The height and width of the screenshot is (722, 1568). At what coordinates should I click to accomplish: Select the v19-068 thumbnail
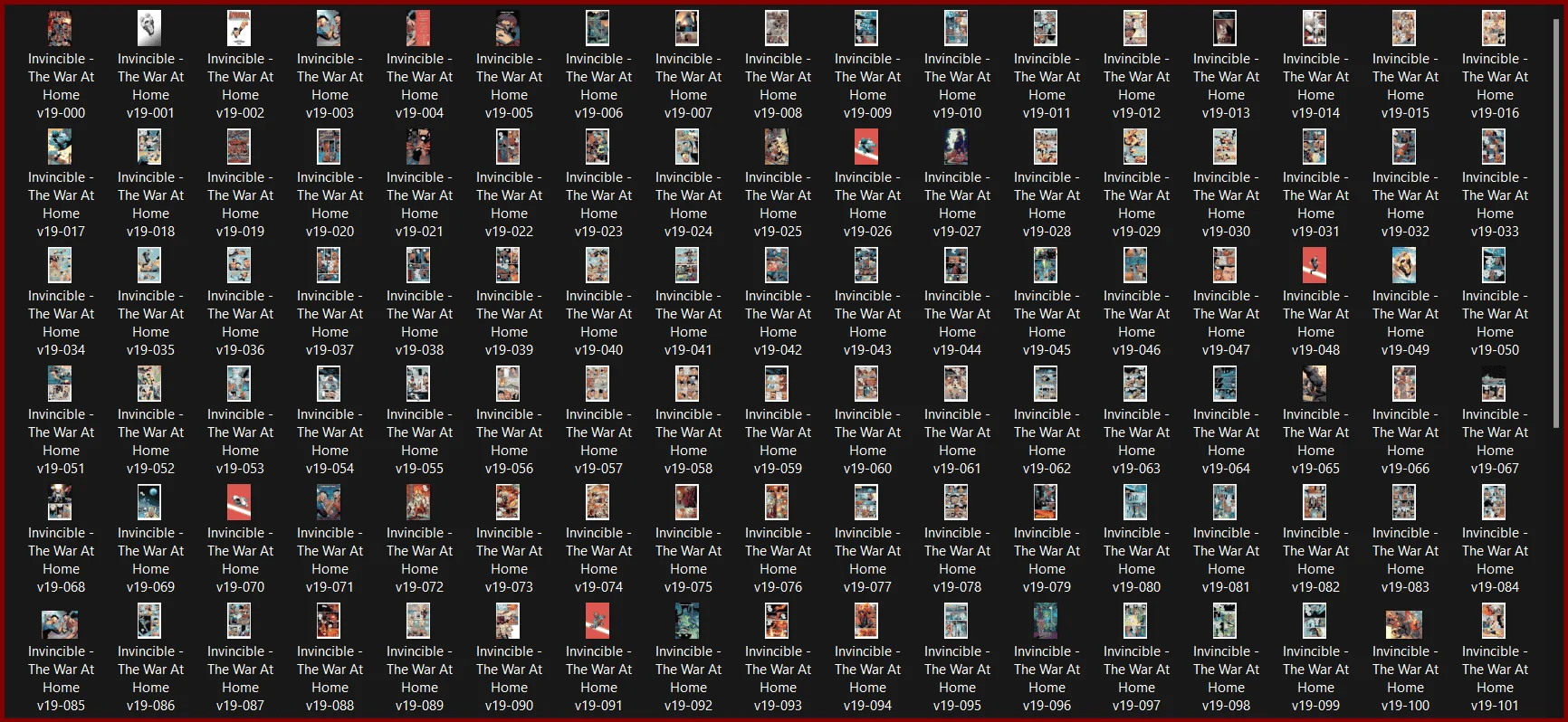pos(61,503)
